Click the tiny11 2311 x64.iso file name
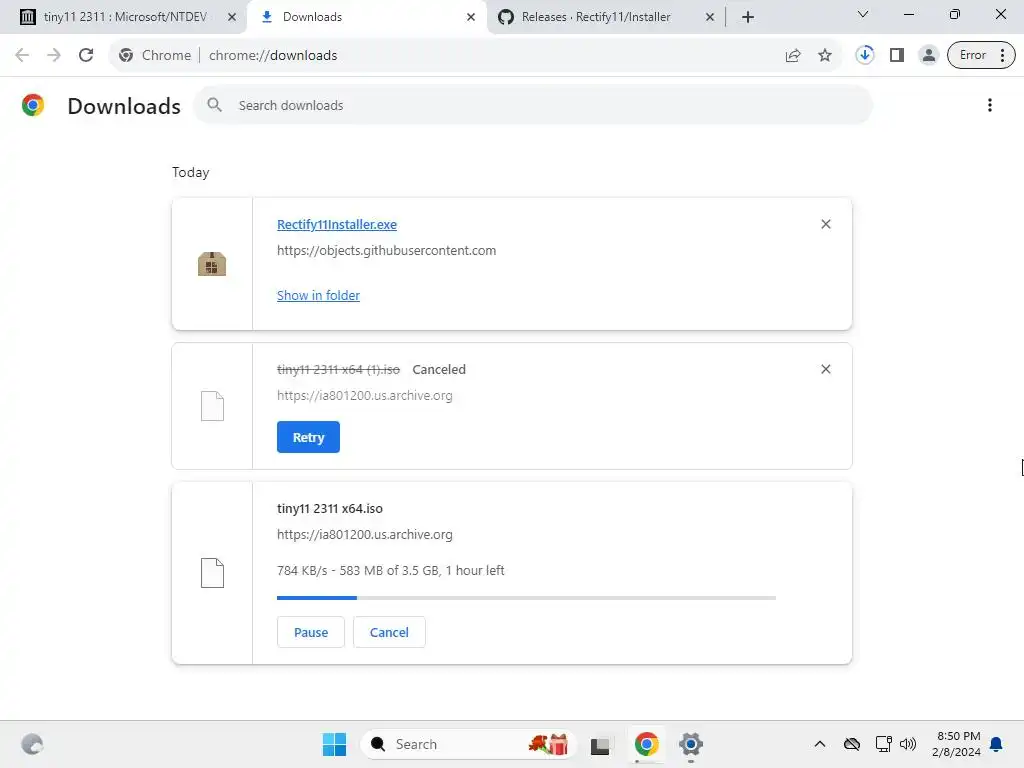This screenshot has height=768, width=1024. (x=330, y=509)
